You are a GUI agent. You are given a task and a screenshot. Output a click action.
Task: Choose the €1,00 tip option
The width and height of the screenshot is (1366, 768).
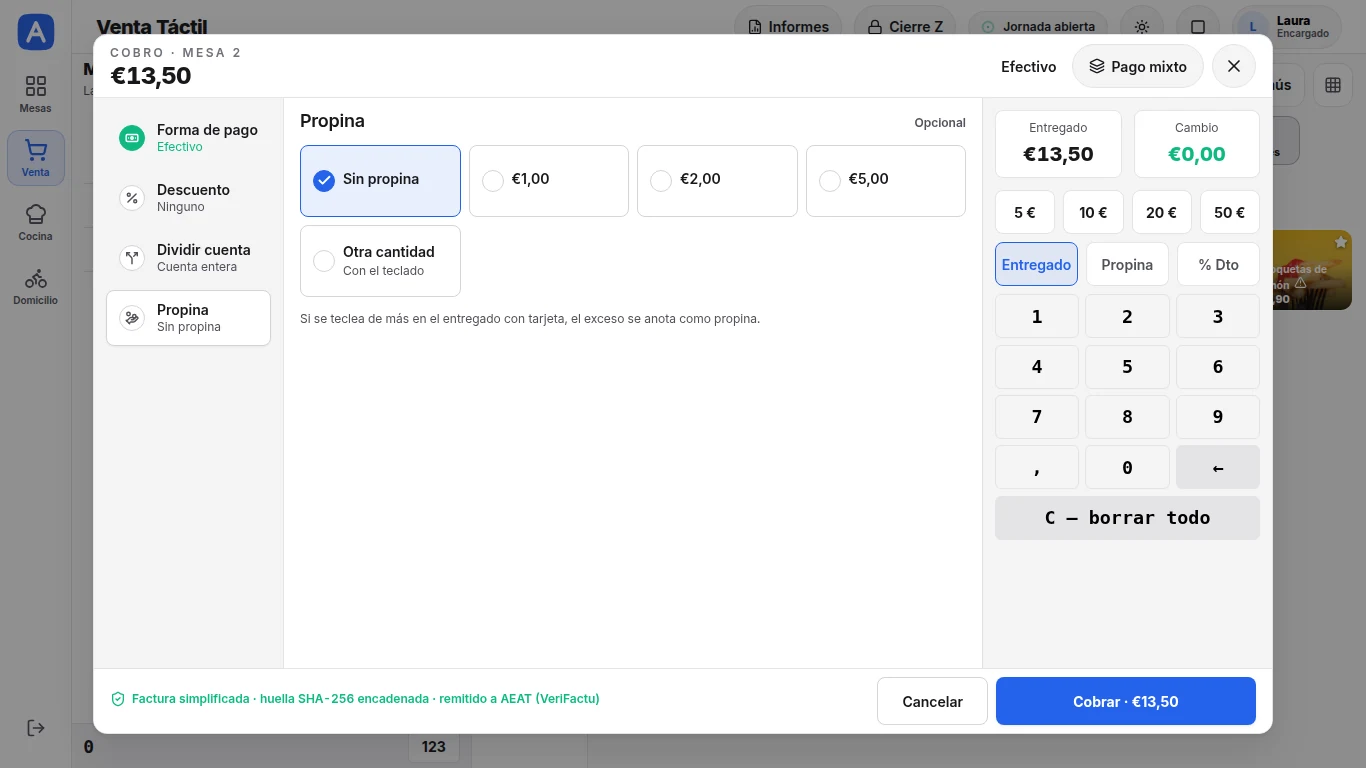point(549,181)
